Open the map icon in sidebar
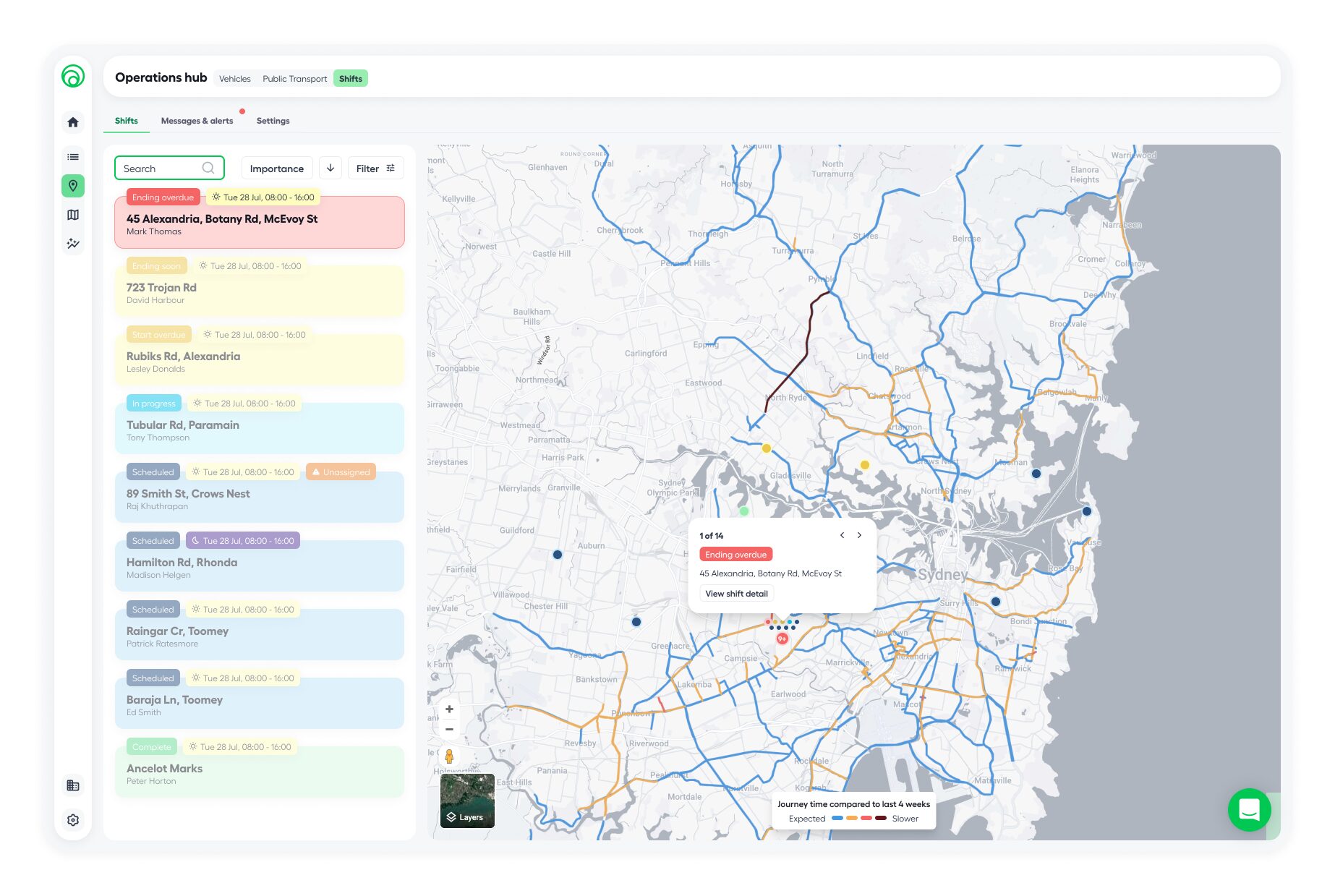 pyautogui.click(x=73, y=215)
